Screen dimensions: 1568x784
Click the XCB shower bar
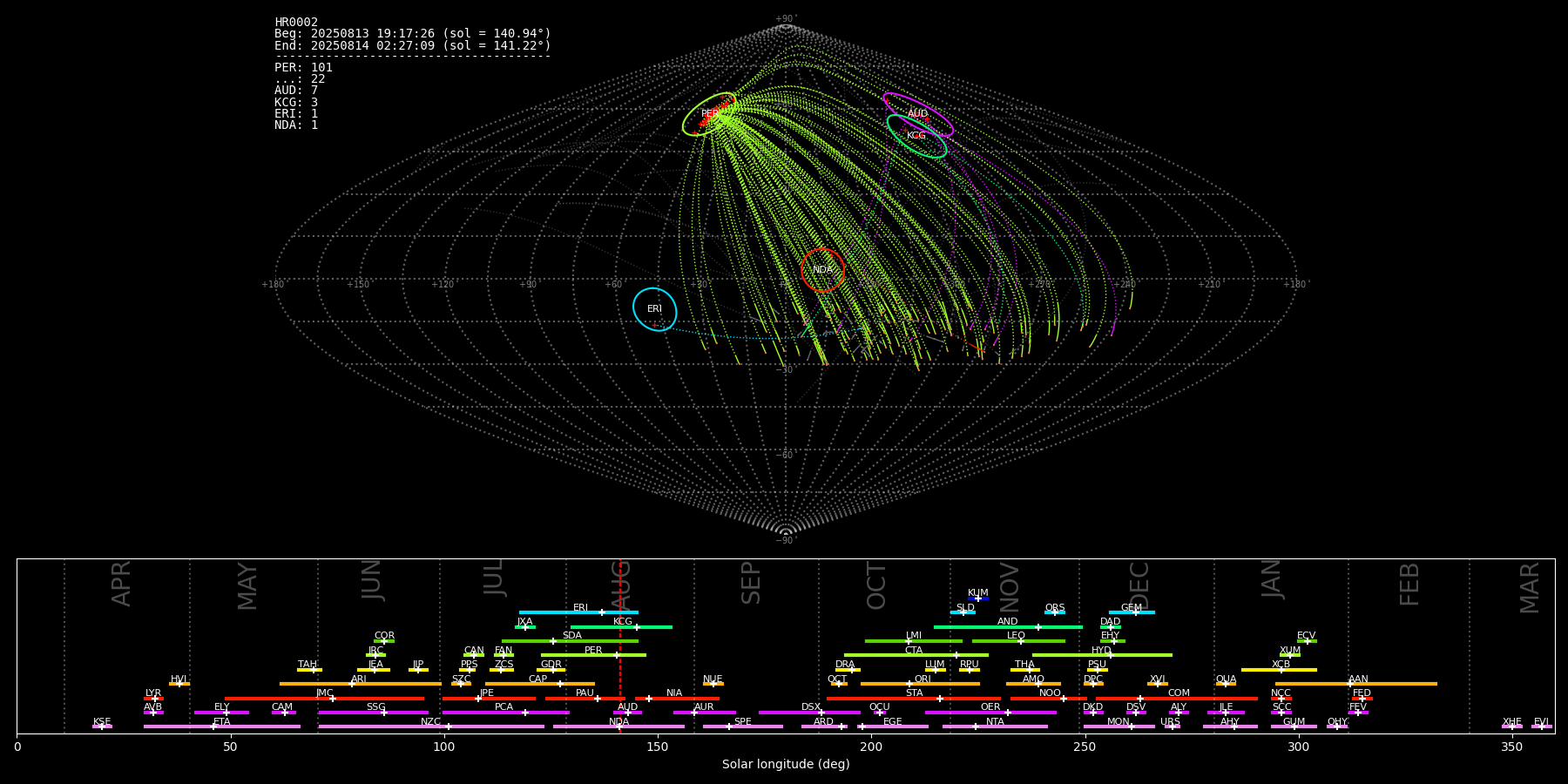pos(1279,670)
